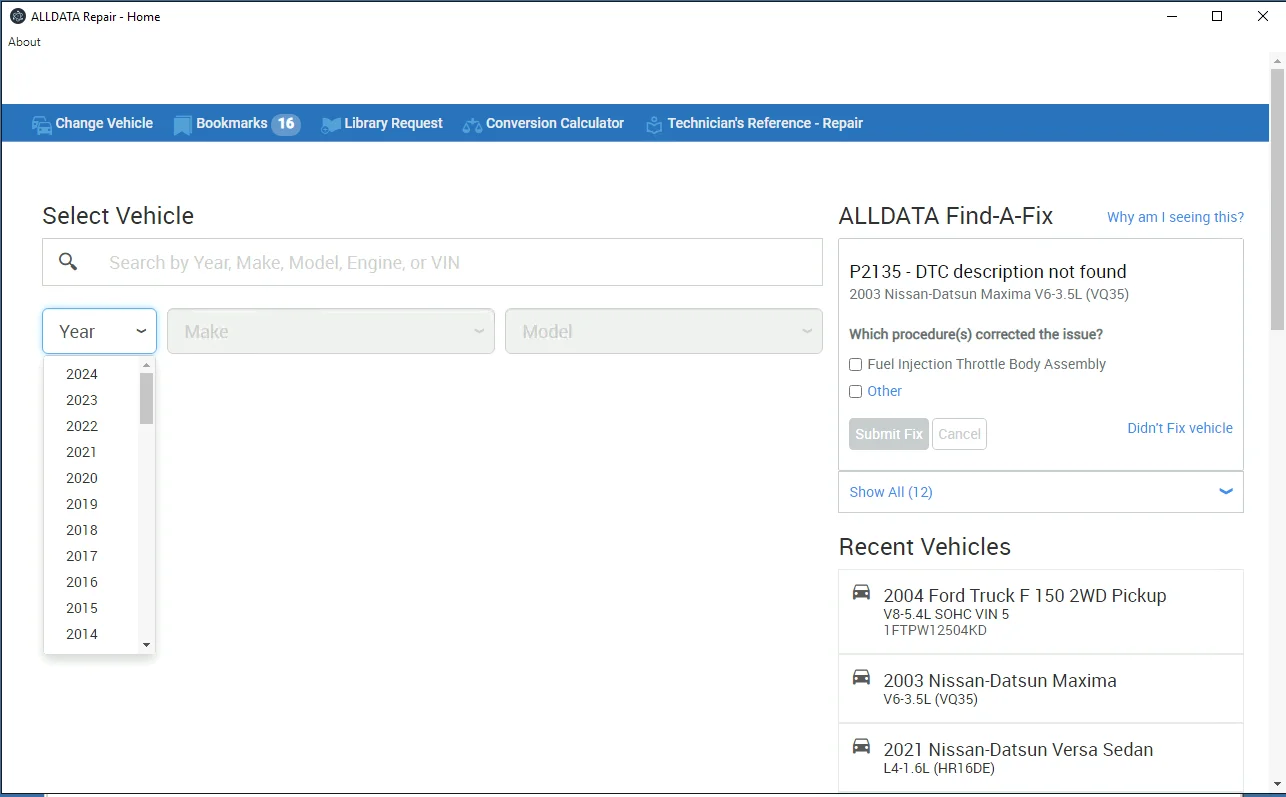Open Technician's Reference - Repair
Viewport: 1286px width, 797px height.
click(x=754, y=124)
